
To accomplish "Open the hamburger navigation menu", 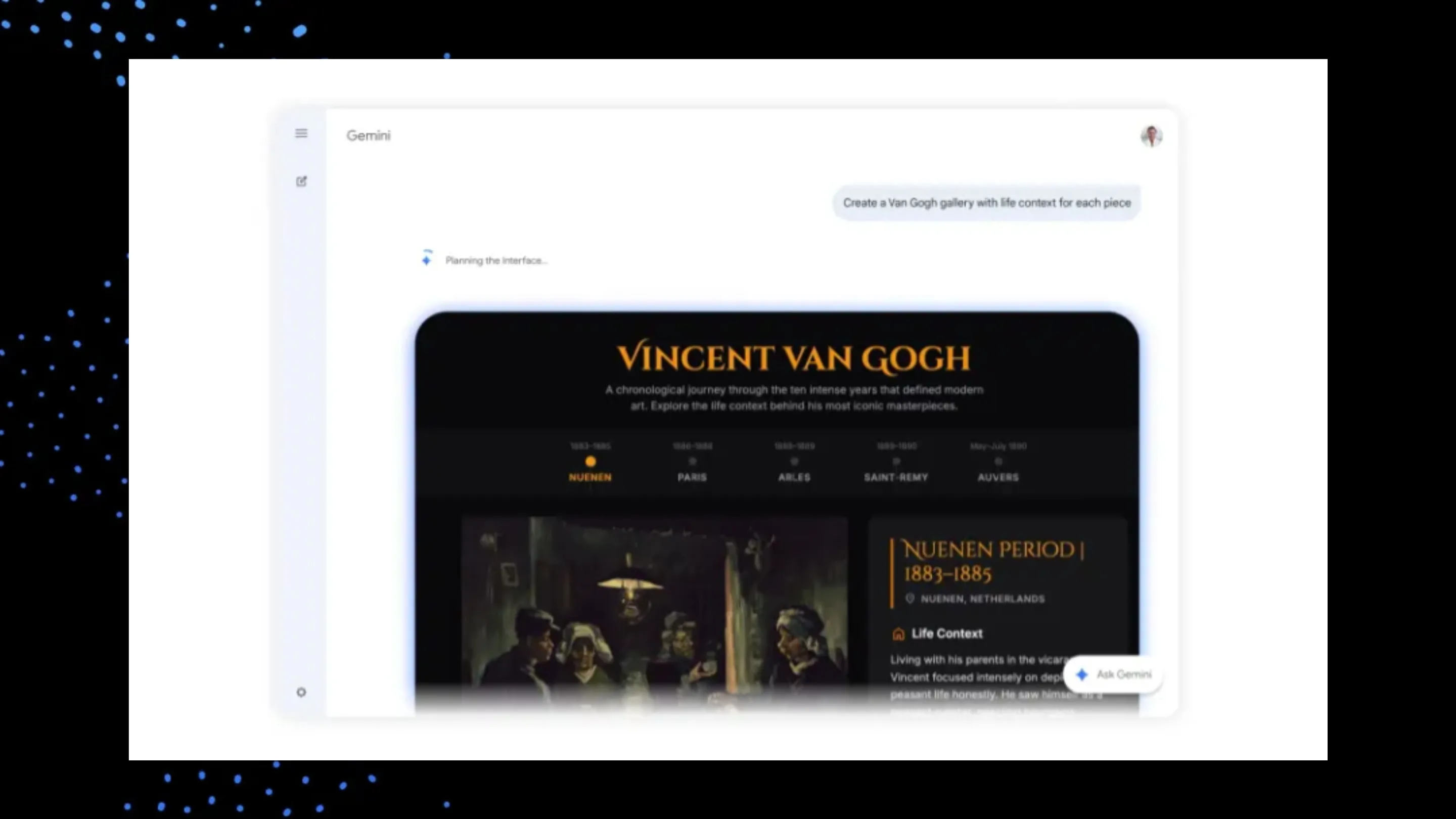I will point(301,133).
